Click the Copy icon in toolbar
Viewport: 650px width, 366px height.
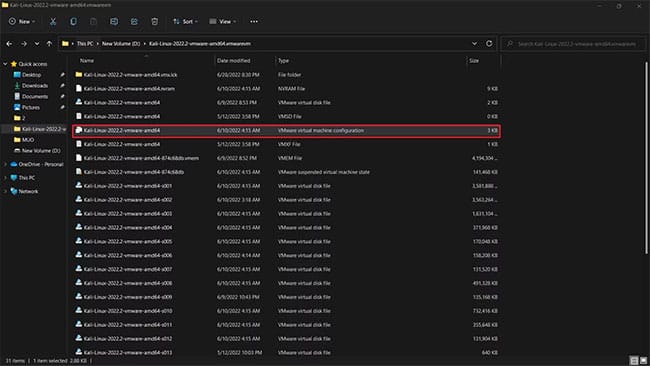click(73, 22)
